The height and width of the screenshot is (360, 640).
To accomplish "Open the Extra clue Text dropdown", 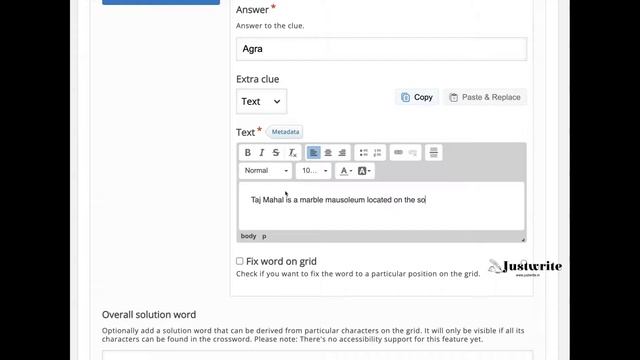I will click(261, 101).
